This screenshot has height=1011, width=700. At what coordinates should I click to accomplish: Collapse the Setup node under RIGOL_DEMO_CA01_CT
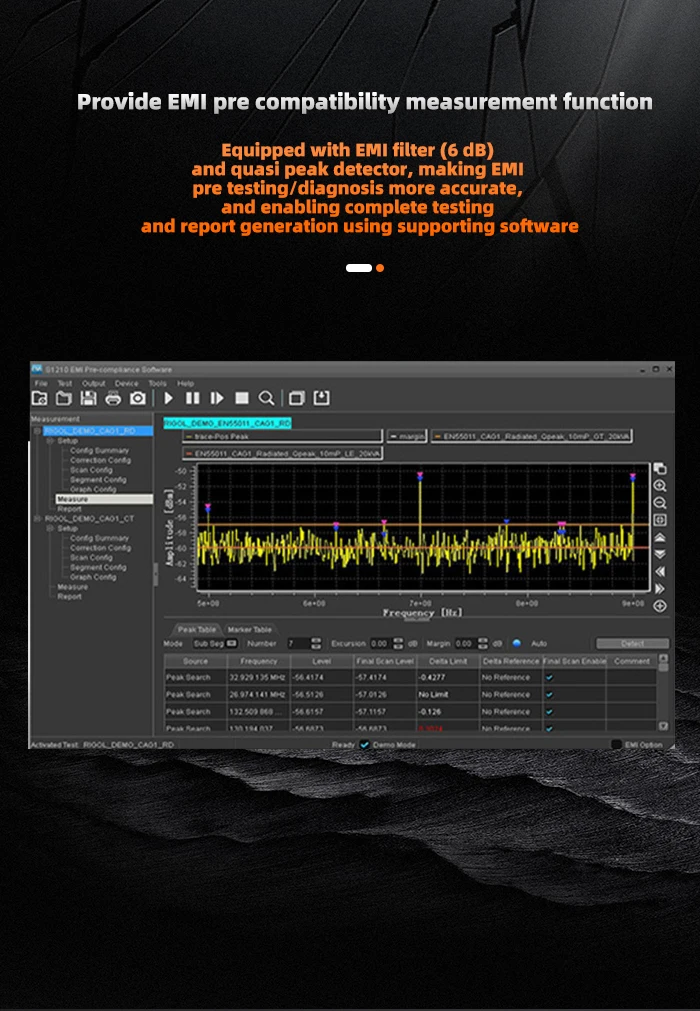pos(50,528)
